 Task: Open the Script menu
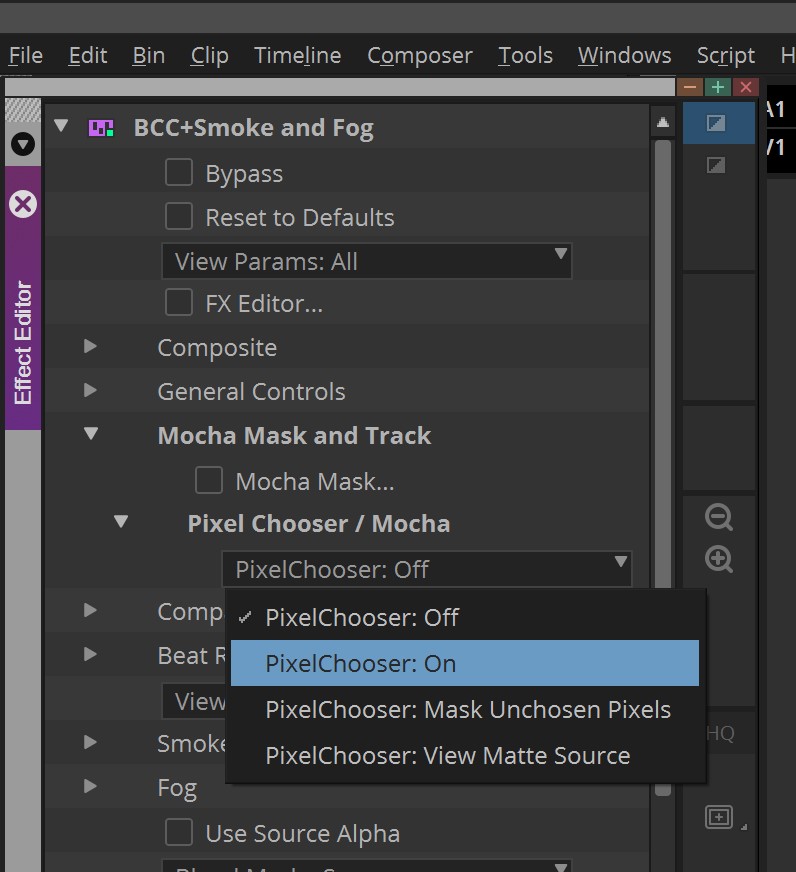(725, 56)
